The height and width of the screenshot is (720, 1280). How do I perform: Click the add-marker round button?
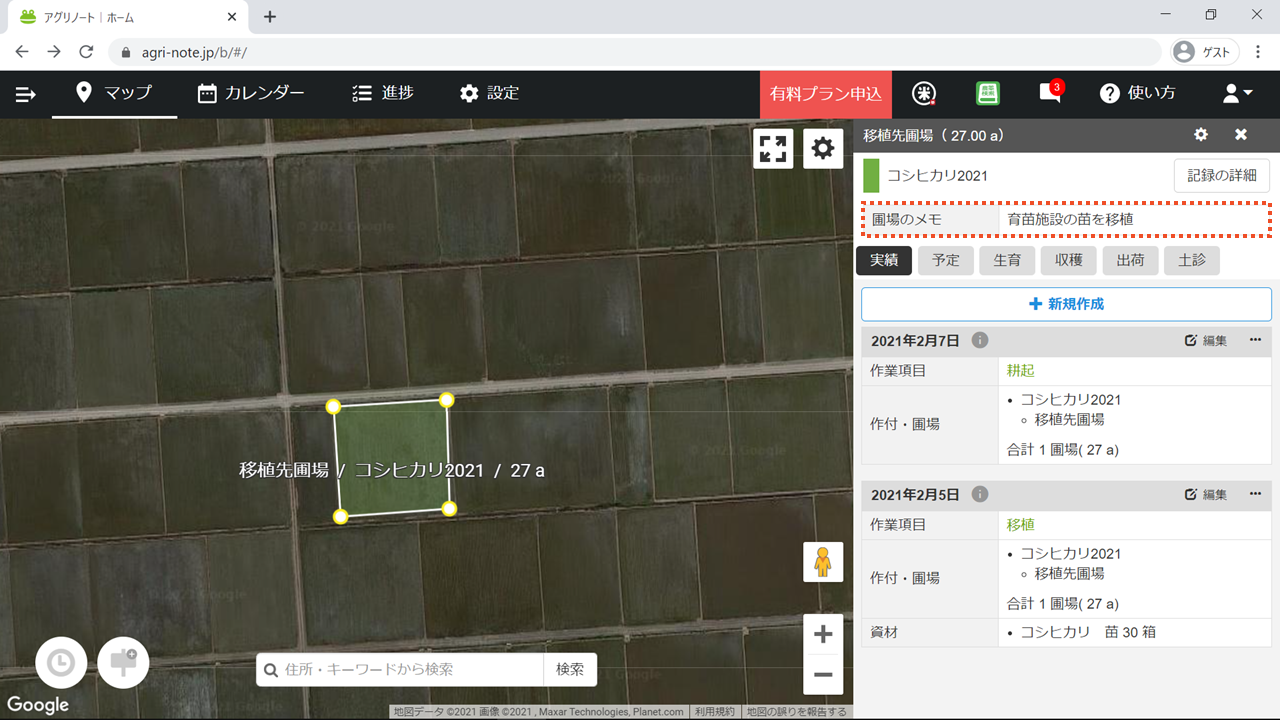click(124, 662)
